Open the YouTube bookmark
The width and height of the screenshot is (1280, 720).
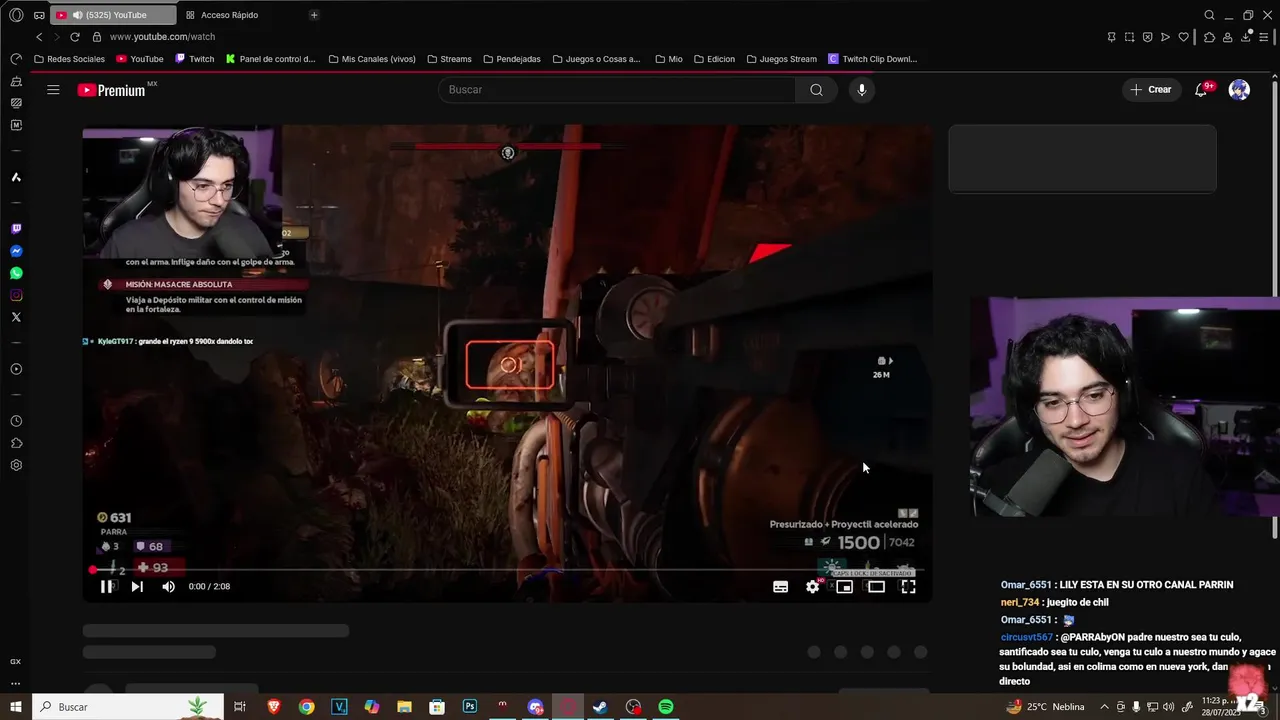tap(140, 59)
